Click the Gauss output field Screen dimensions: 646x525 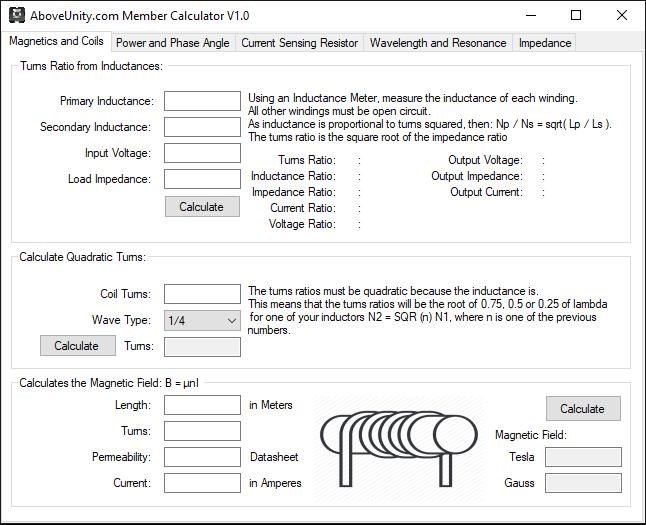click(x=583, y=483)
